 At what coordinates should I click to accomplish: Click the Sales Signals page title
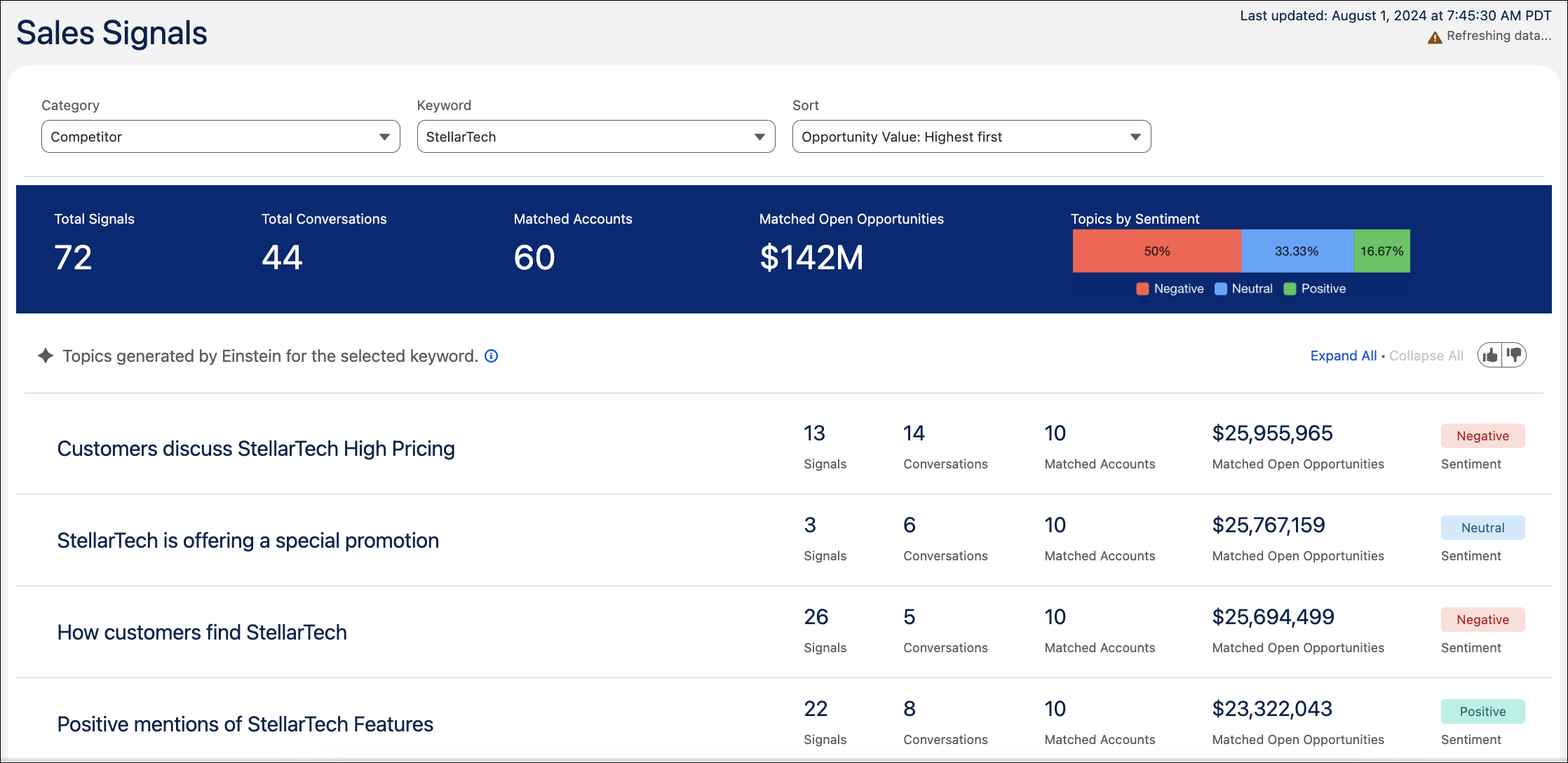click(x=112, y=33)
